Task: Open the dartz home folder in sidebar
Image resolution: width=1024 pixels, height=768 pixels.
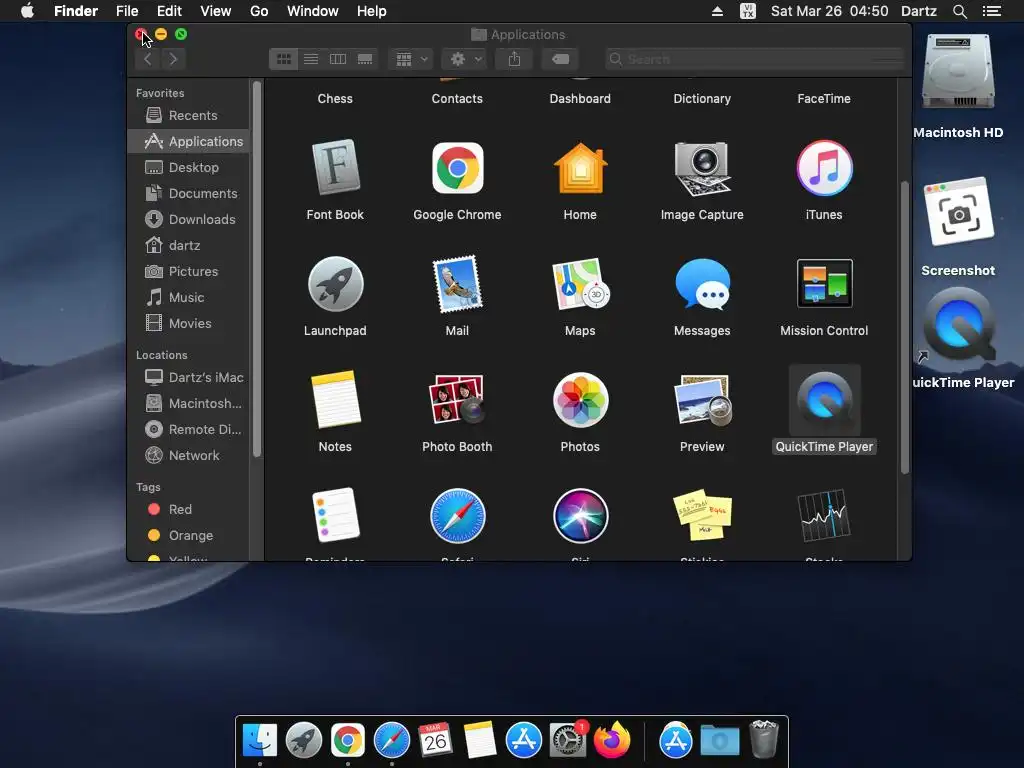Action: click(188, 246)
